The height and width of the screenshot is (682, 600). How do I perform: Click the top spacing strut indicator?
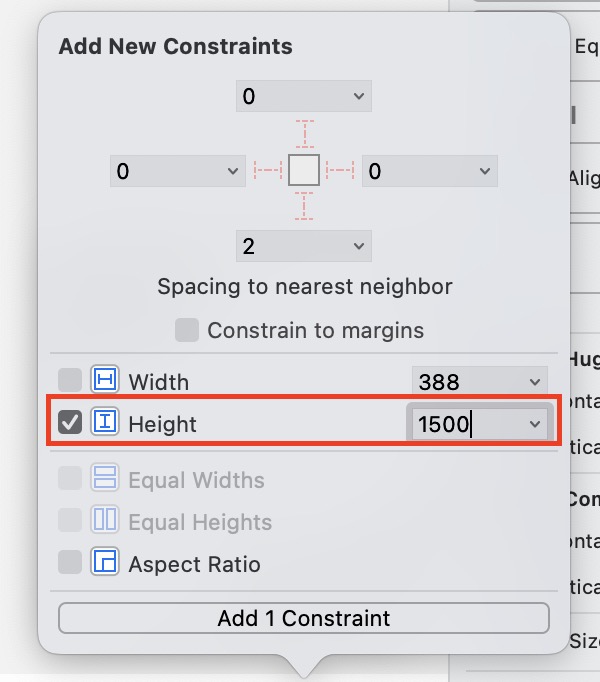(303, 135)
